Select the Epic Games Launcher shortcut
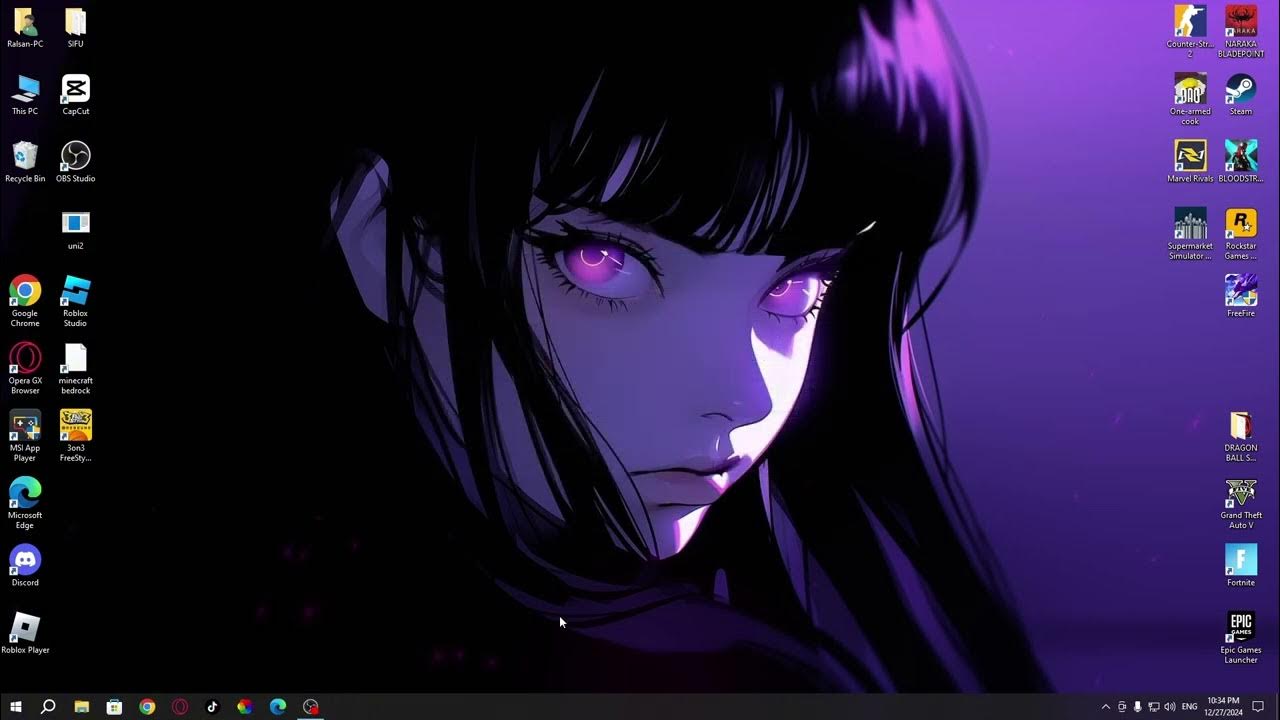Image resolution: width=1280 pixels, height=720 pixels. click(1241, 638)
